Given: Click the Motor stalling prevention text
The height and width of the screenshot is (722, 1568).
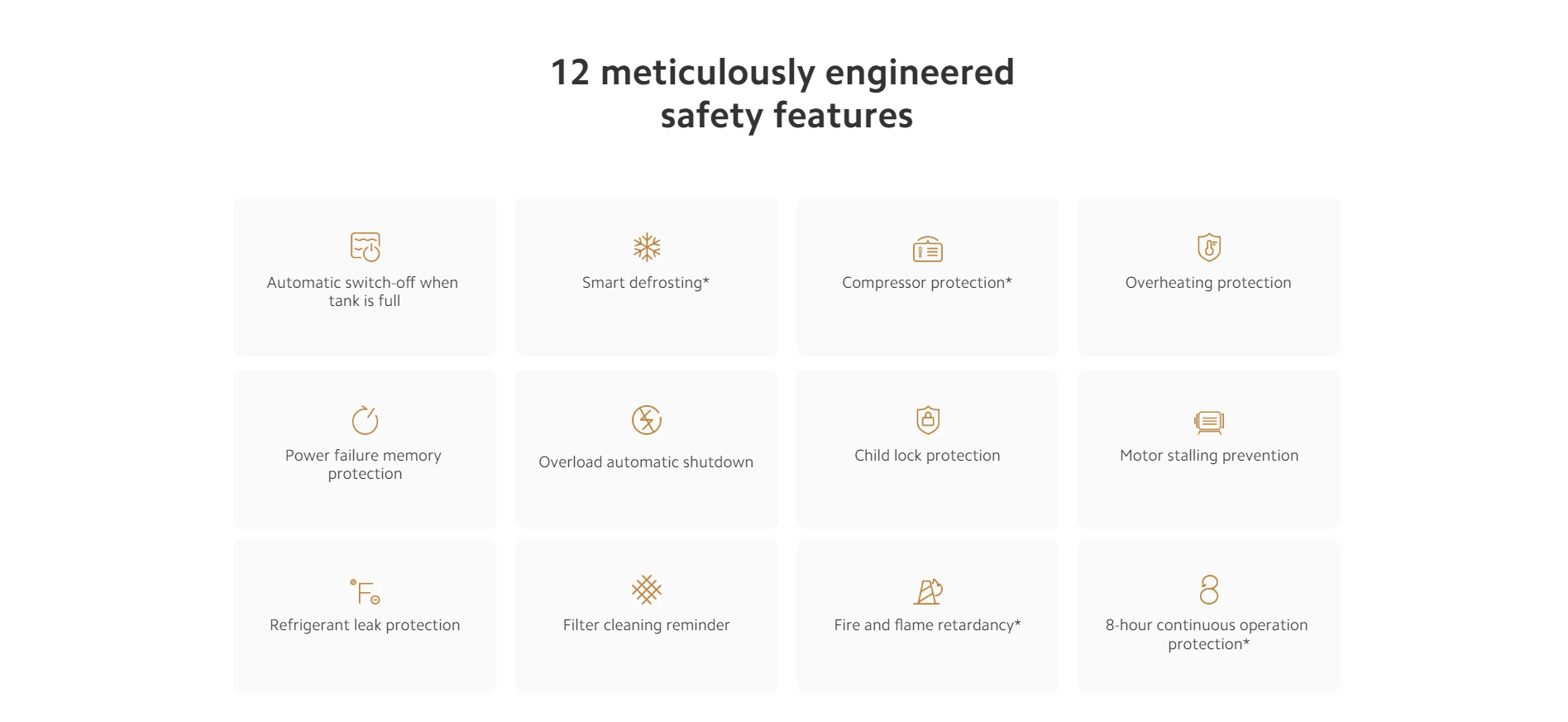Looking at the screenshot, I should coord(1209,456).
